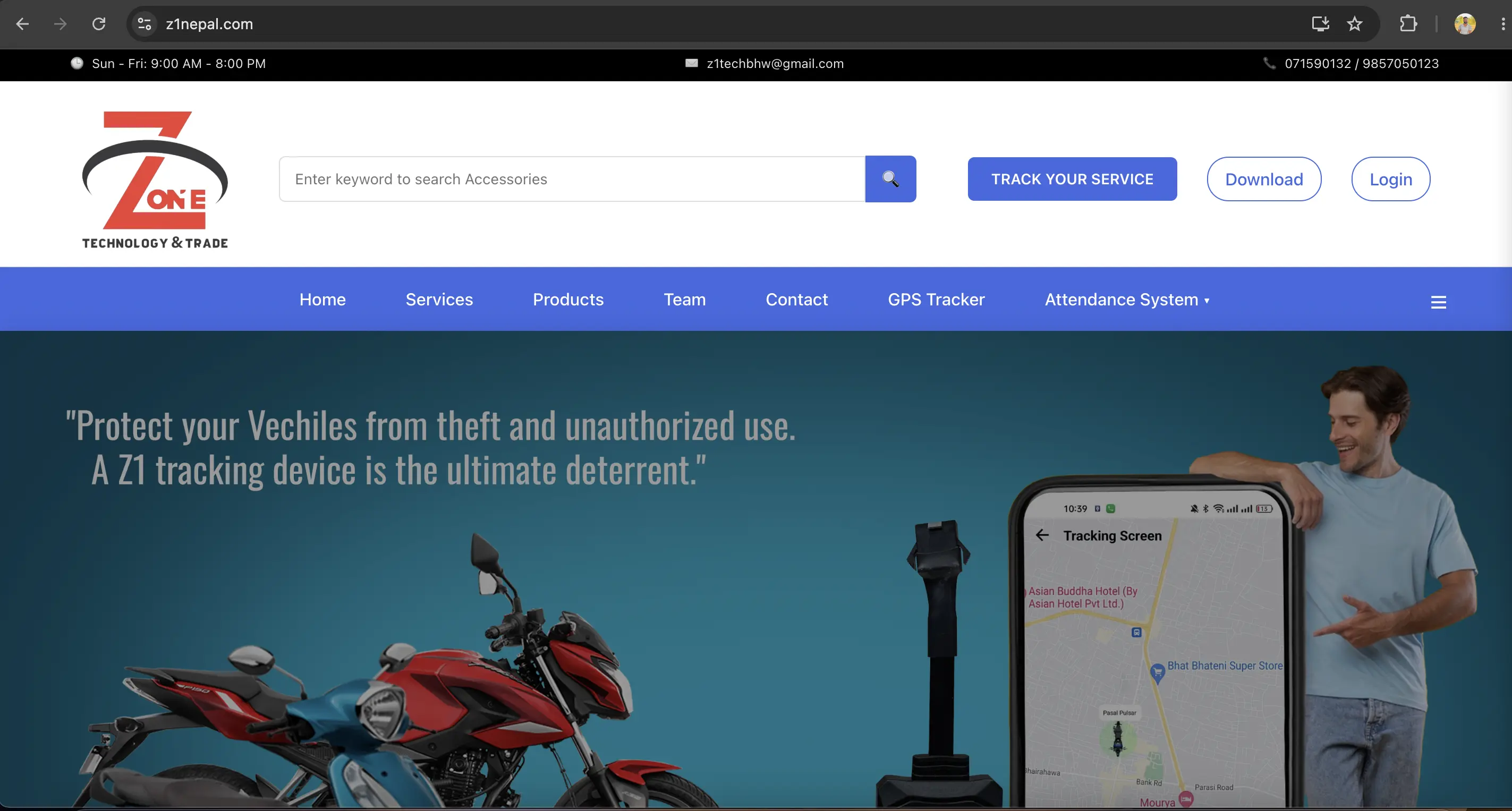Open the Chrome profile avatar
Screen dimensions: 1512x811
(1465, 24)
